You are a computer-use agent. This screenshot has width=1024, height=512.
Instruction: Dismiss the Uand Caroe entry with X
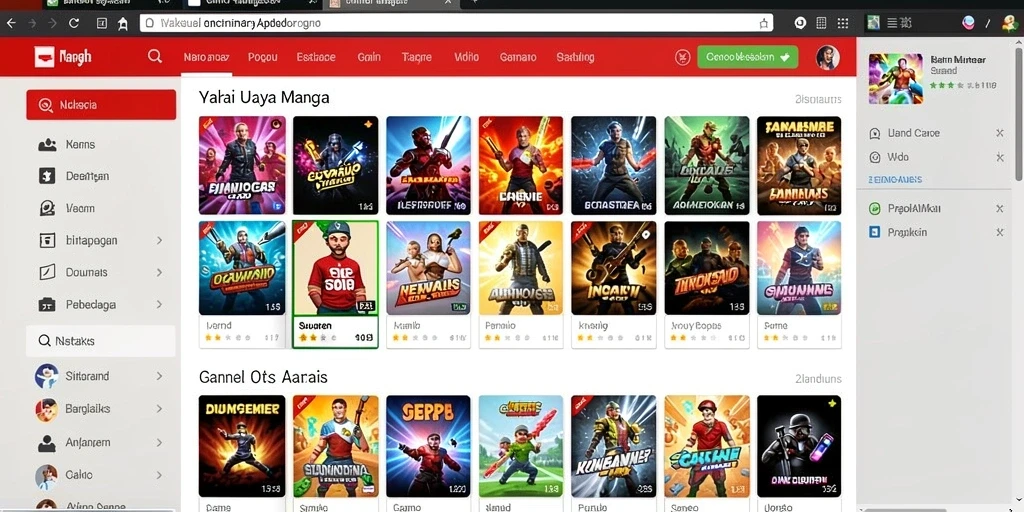pyautogui.click(x=999, y=133)
